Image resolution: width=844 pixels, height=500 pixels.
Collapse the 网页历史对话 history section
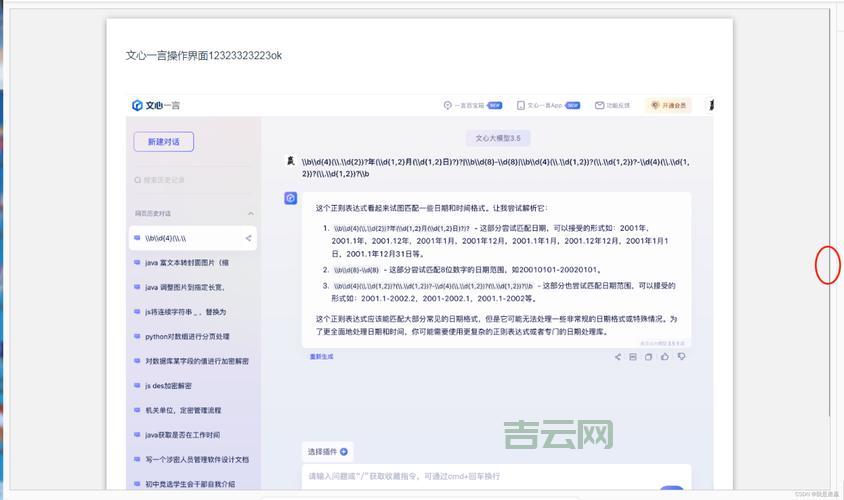[251, 214]
